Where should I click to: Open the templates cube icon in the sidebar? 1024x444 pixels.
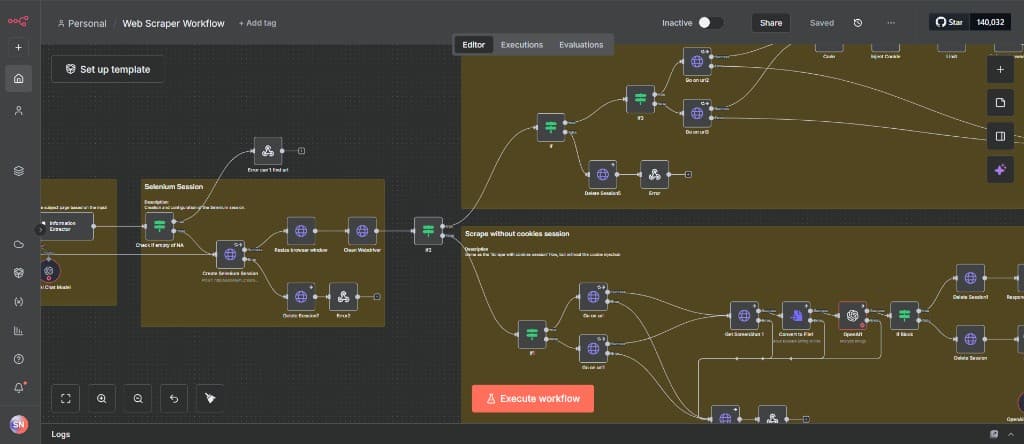pyautogui.click(x=18, y=273)
